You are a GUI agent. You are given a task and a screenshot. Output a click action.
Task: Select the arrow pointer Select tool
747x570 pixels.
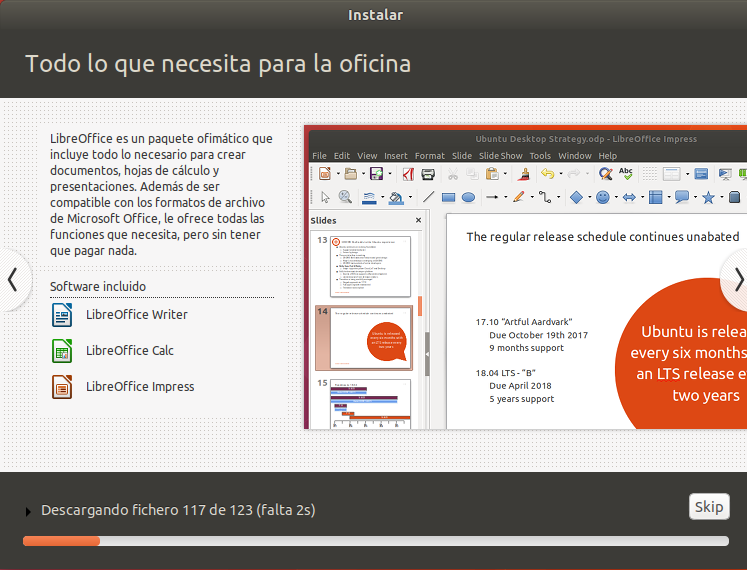[325, 197]
